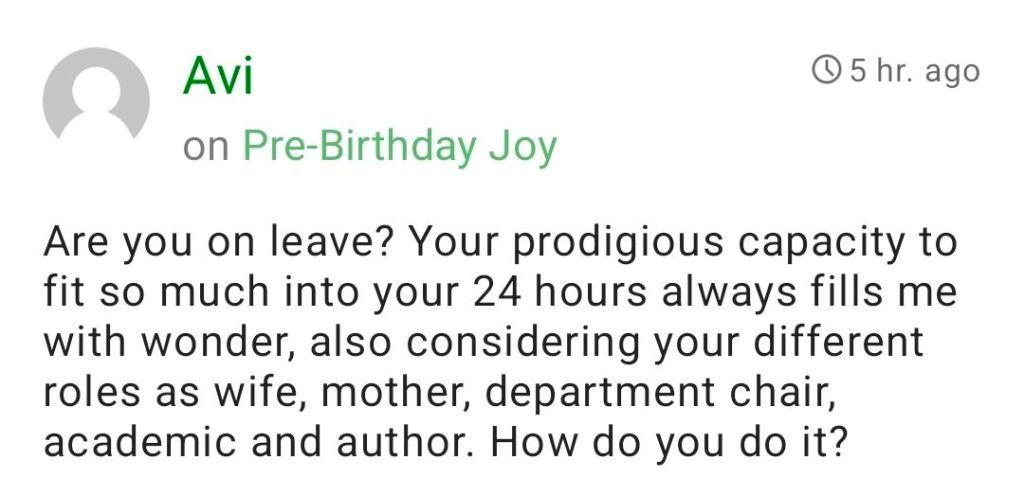The height and width of the screenshot is (495, 1024).
Task: Click the gray default avatar icon
Action: pos(96,97)
